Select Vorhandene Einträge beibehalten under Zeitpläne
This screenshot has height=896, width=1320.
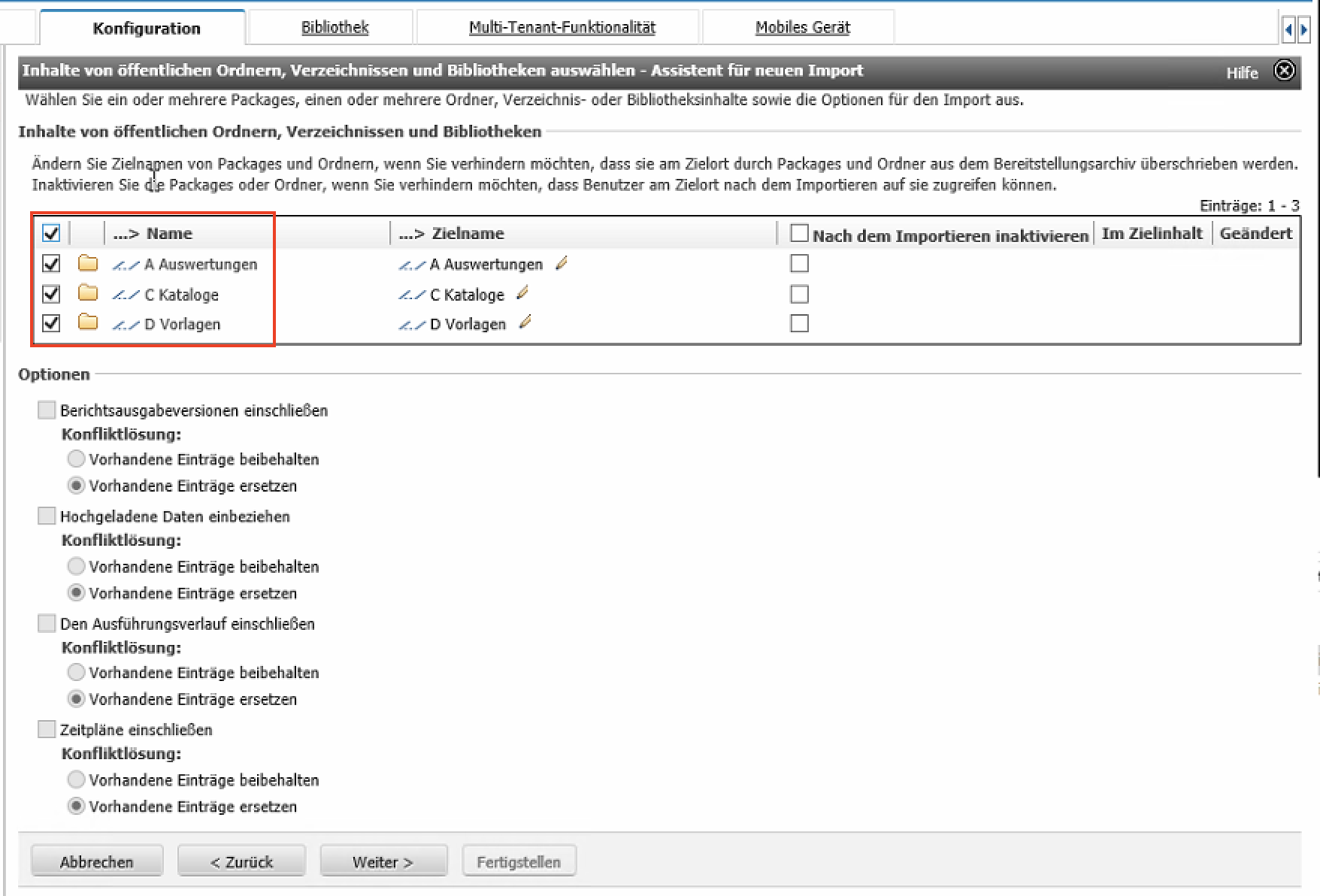point(76,779)
